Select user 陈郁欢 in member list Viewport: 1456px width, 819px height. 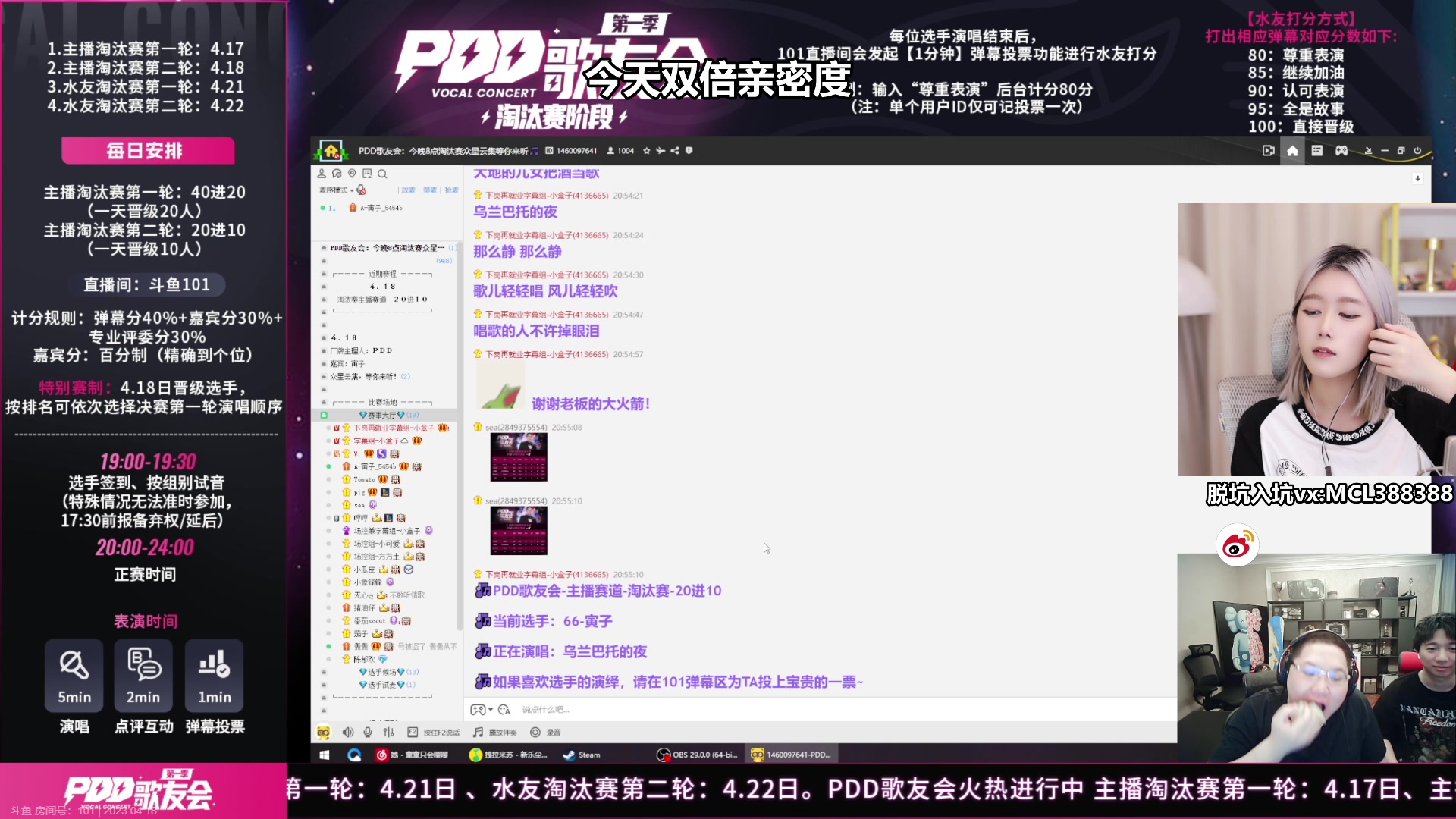(364, 659)
